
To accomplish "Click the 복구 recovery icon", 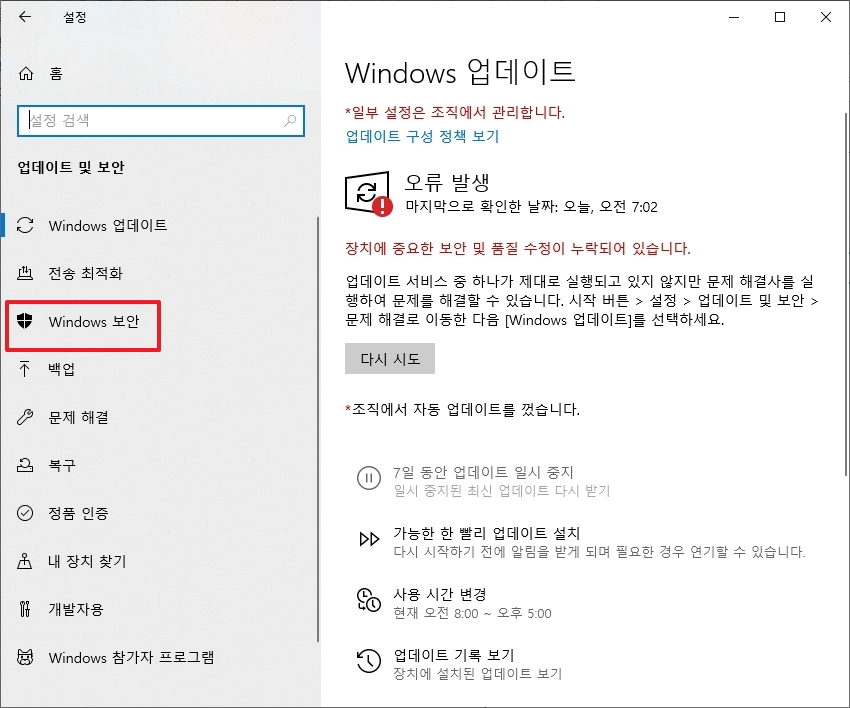I will [x=25, y=465].
